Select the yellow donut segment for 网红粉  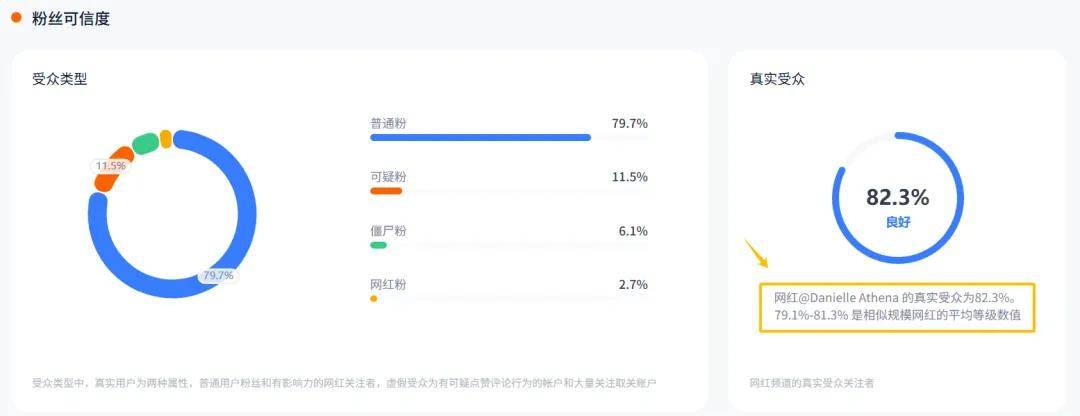165,139
